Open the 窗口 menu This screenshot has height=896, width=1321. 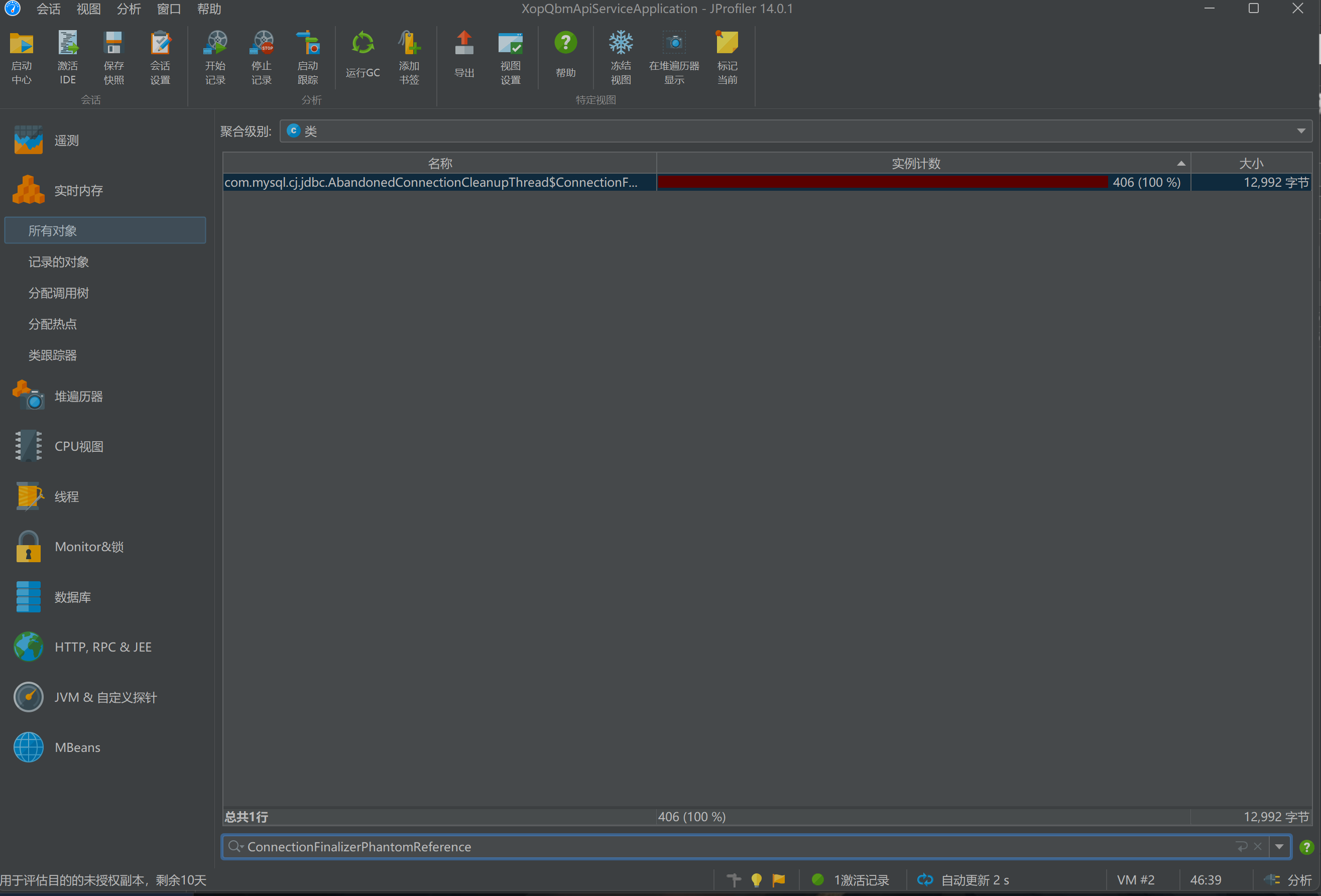click(168, 9)
